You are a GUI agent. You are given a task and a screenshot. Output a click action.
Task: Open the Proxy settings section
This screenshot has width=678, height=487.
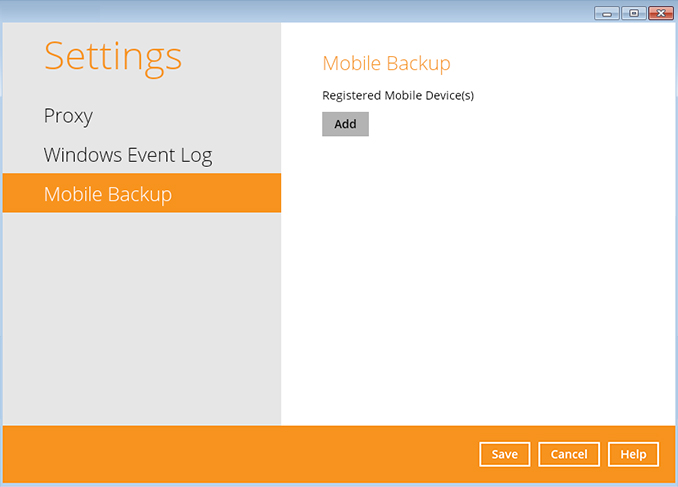tap(68, 116)
